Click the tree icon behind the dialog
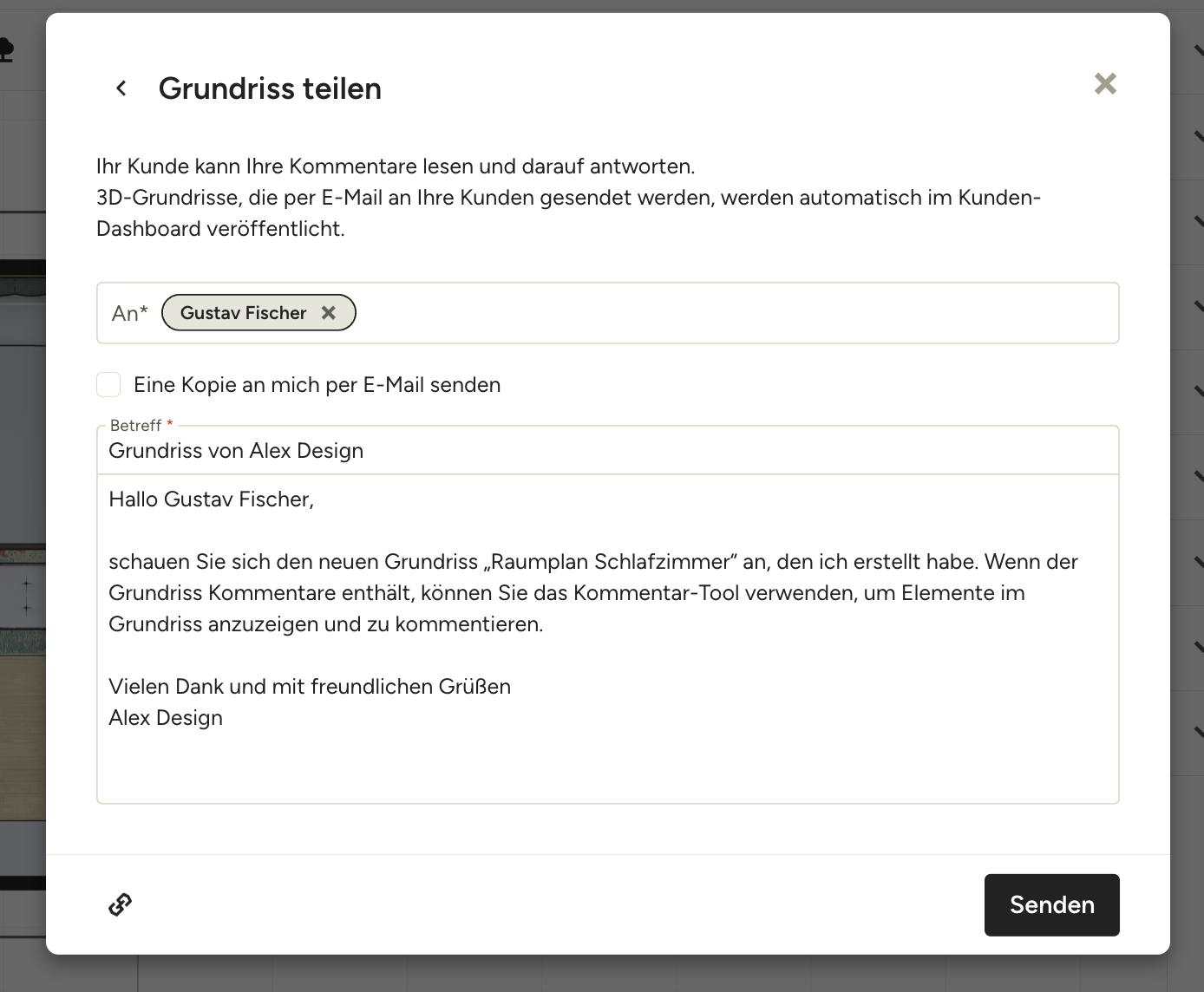This screenshot has height=992, width=1204. tap(5, 49)
